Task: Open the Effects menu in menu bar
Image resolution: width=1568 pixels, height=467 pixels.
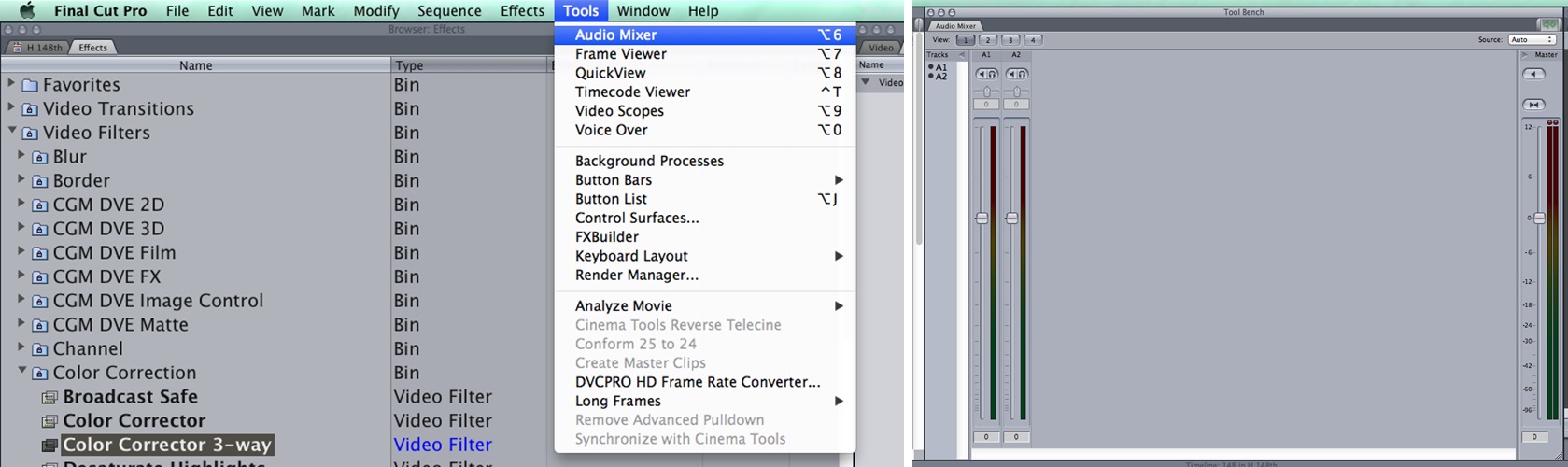Action: click(522, 10)
